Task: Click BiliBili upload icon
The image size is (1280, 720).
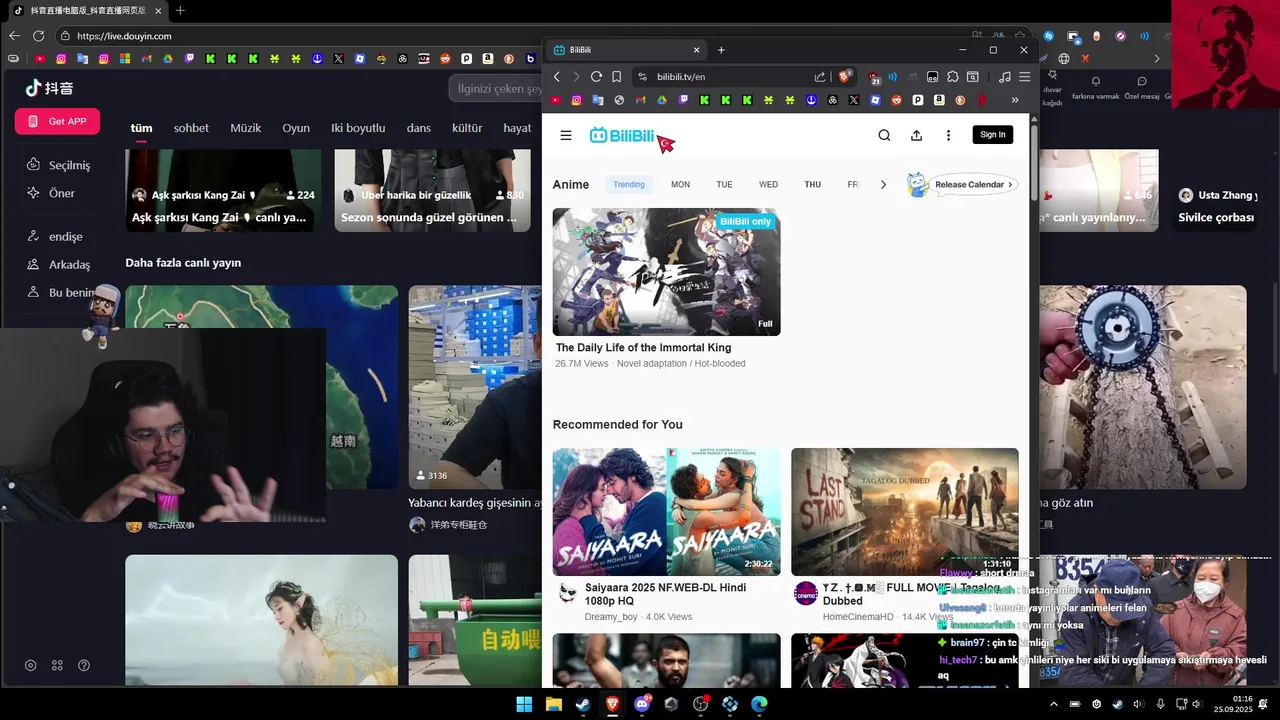Action: pyautogui.click(x=916, y=135)
